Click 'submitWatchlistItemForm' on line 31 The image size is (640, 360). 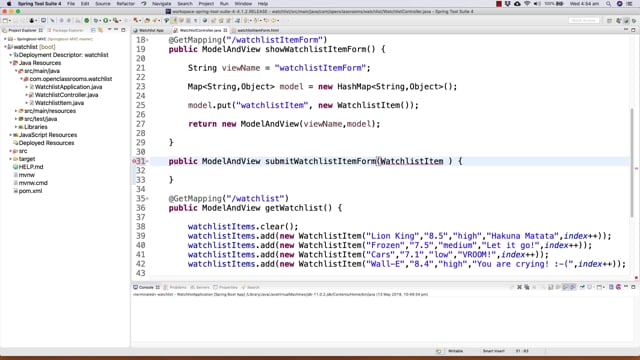click(x=321, y=161)
